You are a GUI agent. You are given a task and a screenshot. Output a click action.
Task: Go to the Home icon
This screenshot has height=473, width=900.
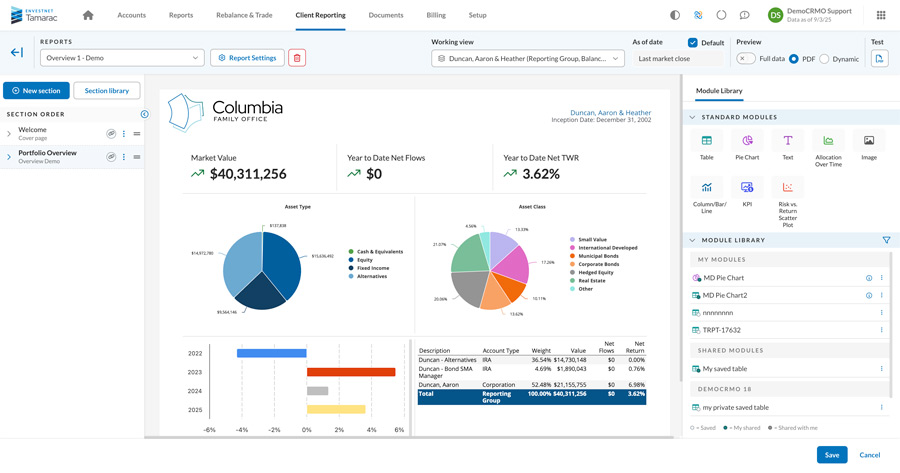(88, 15)
